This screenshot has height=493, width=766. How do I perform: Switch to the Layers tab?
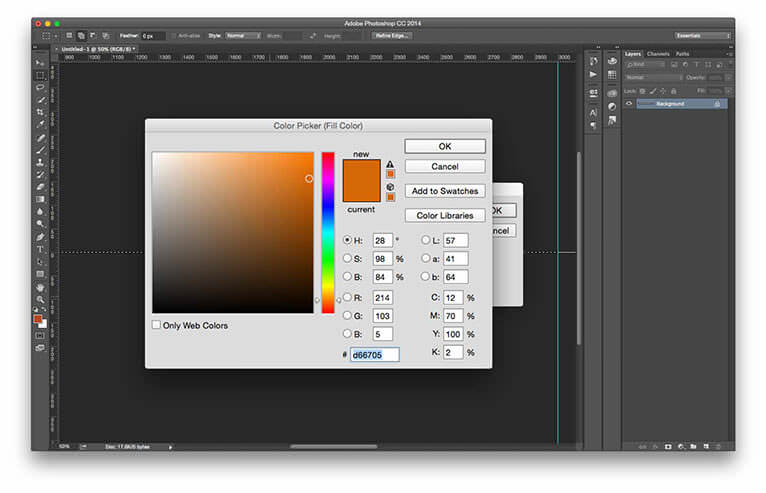coord(633,54)
